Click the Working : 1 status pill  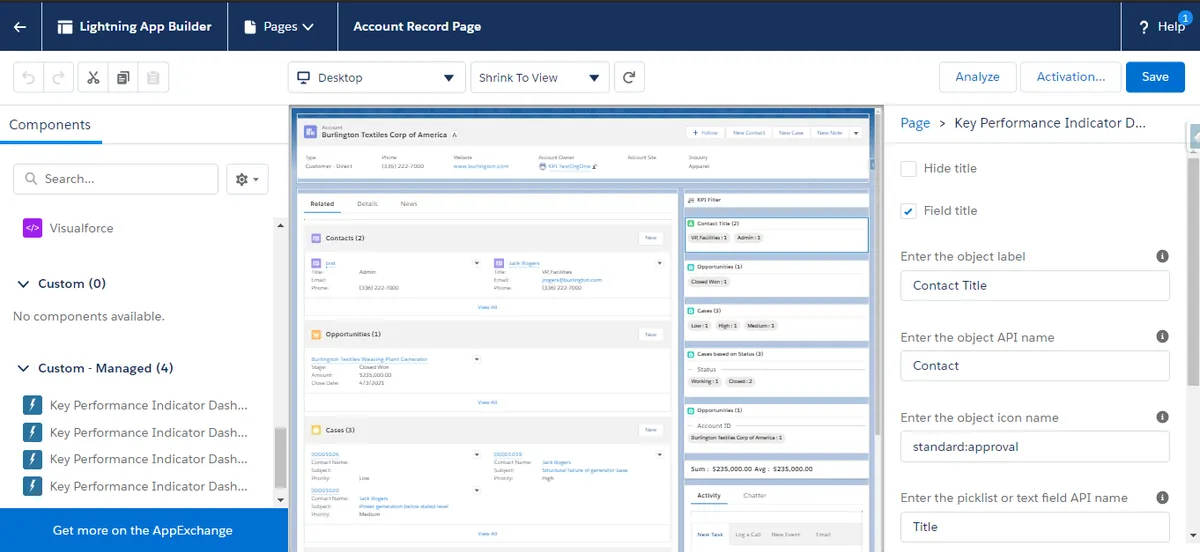(706, 381)
